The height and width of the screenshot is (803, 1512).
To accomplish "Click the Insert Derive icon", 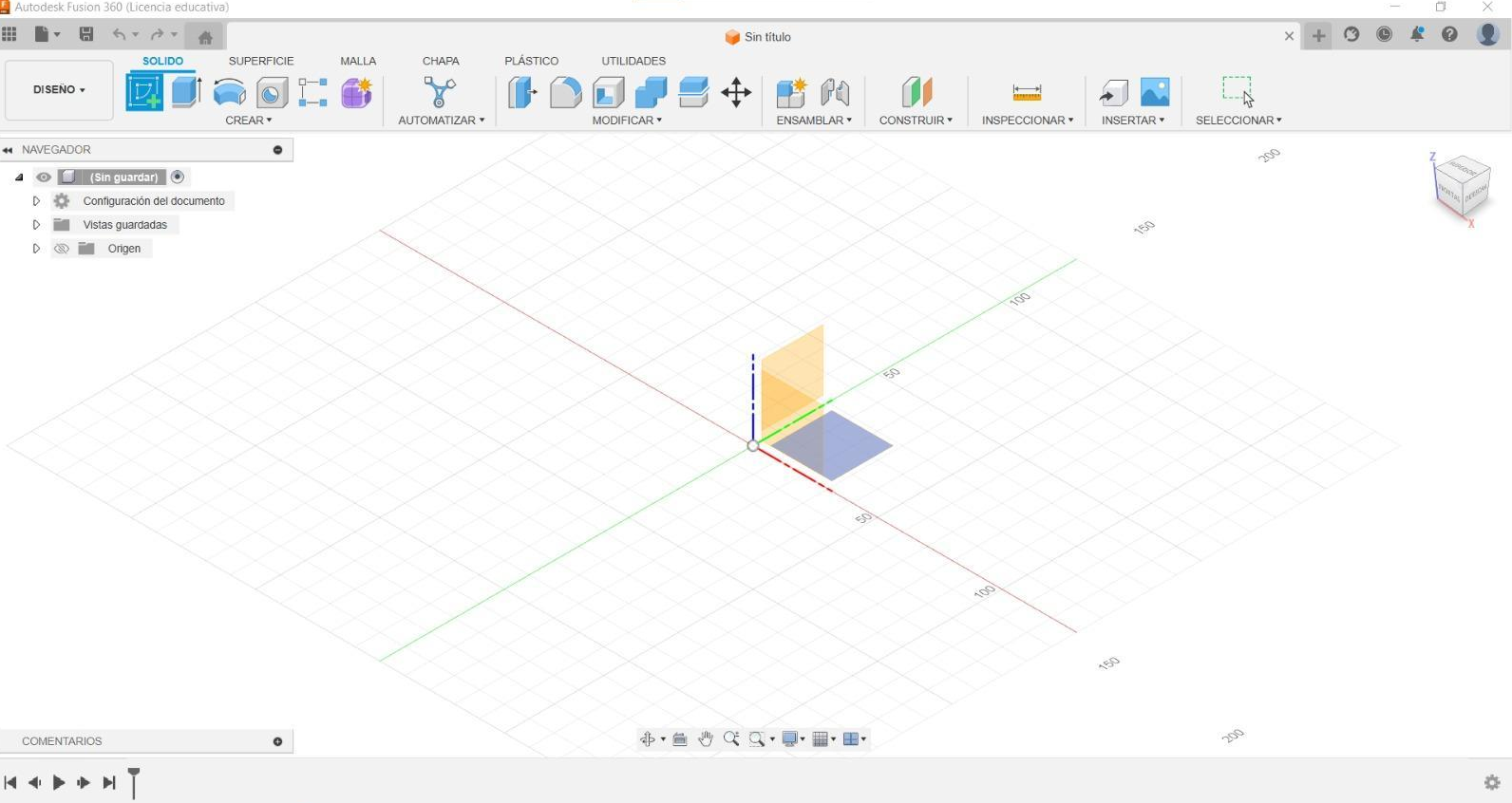I will click(1113, 93).
